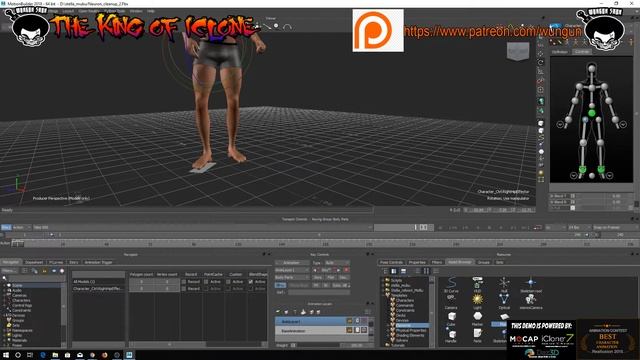Screen dimensions: 640x360
Task: Expand left foot toe controls arrow
Action: pyautogui.click(x=609, y=176)
